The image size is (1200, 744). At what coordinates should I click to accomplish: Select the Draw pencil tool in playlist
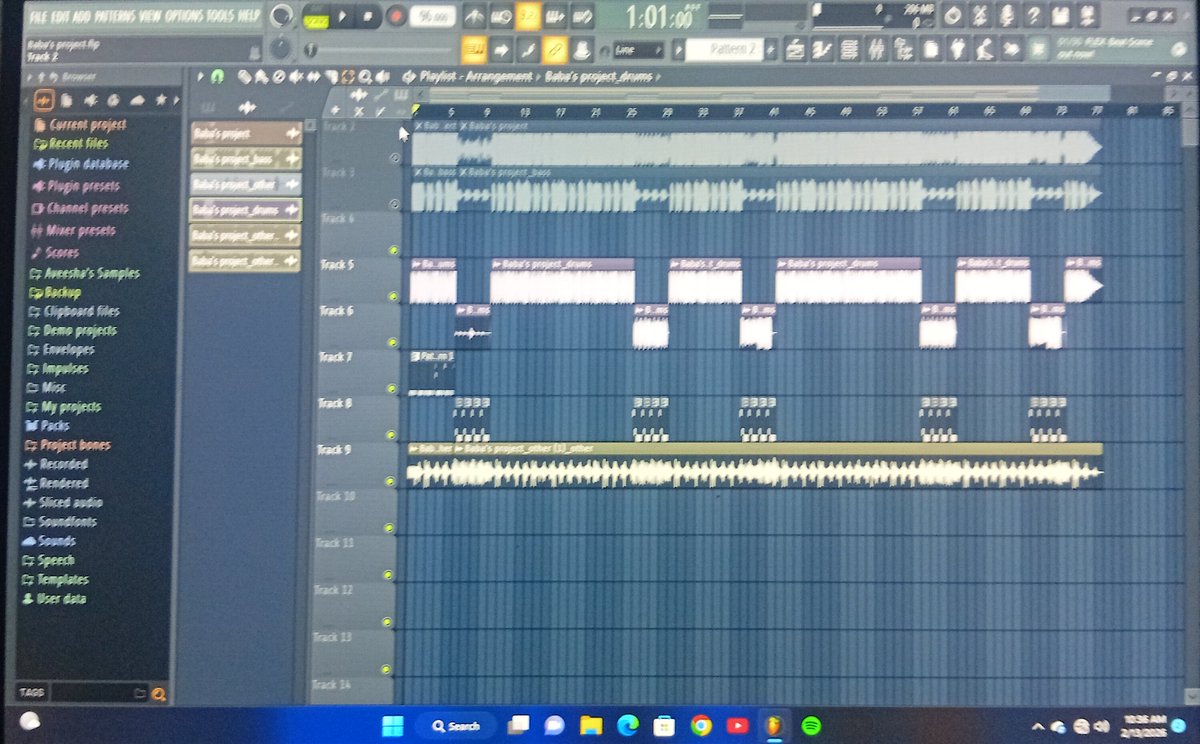click(244, 77)
